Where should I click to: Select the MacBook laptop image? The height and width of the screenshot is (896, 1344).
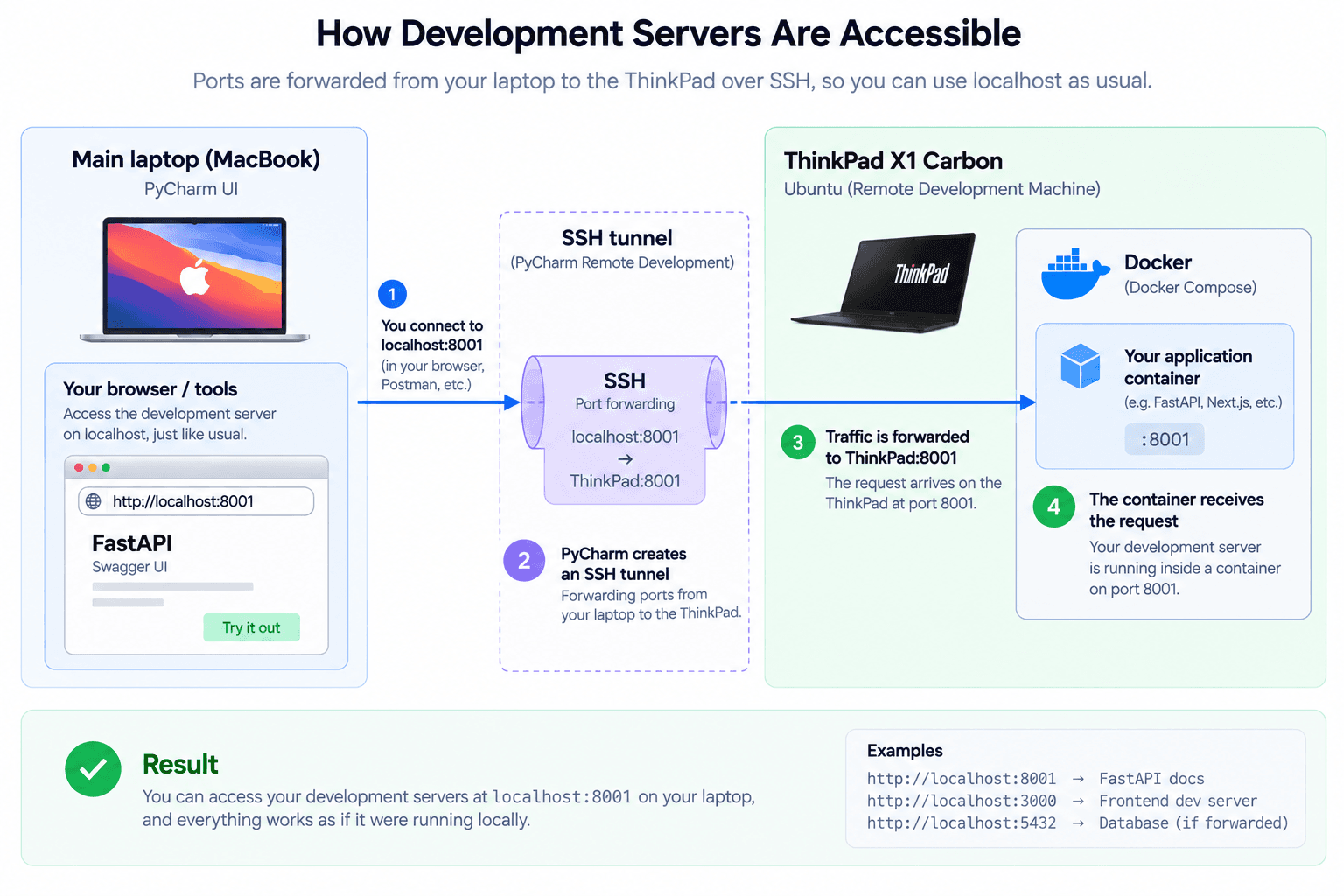pyautogui.click(x=194, y=279)
